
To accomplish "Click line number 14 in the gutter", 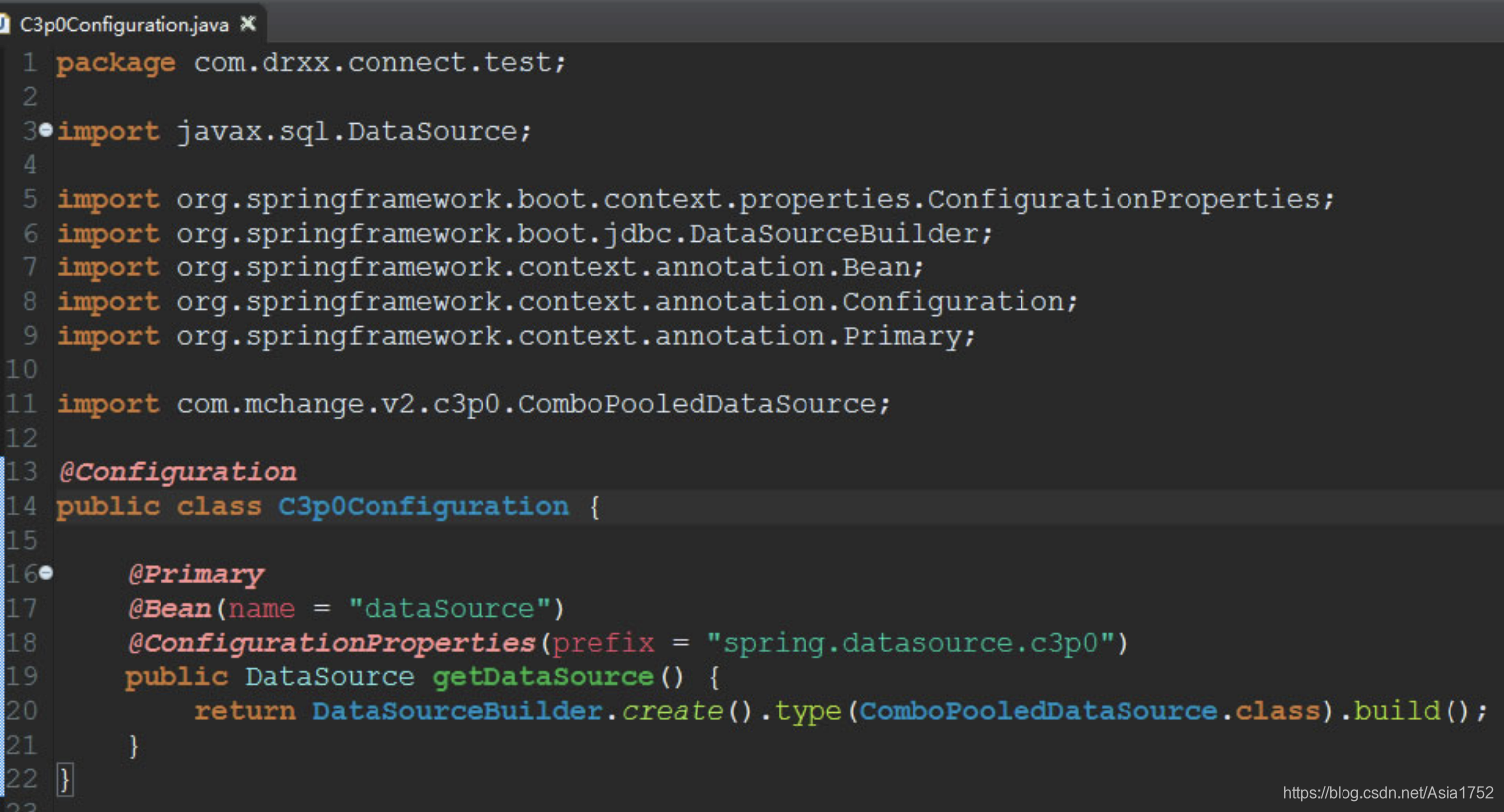I will click(x=21, y=507).
